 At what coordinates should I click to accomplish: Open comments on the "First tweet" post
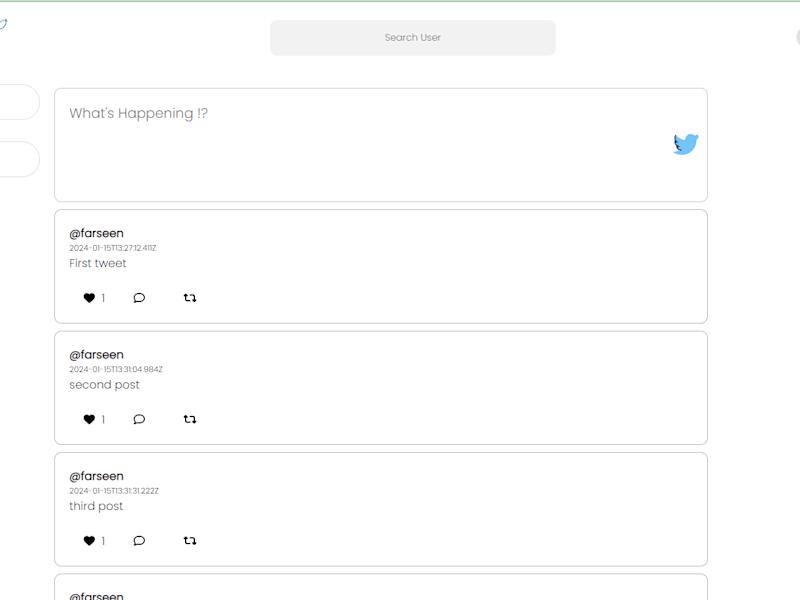139,298
